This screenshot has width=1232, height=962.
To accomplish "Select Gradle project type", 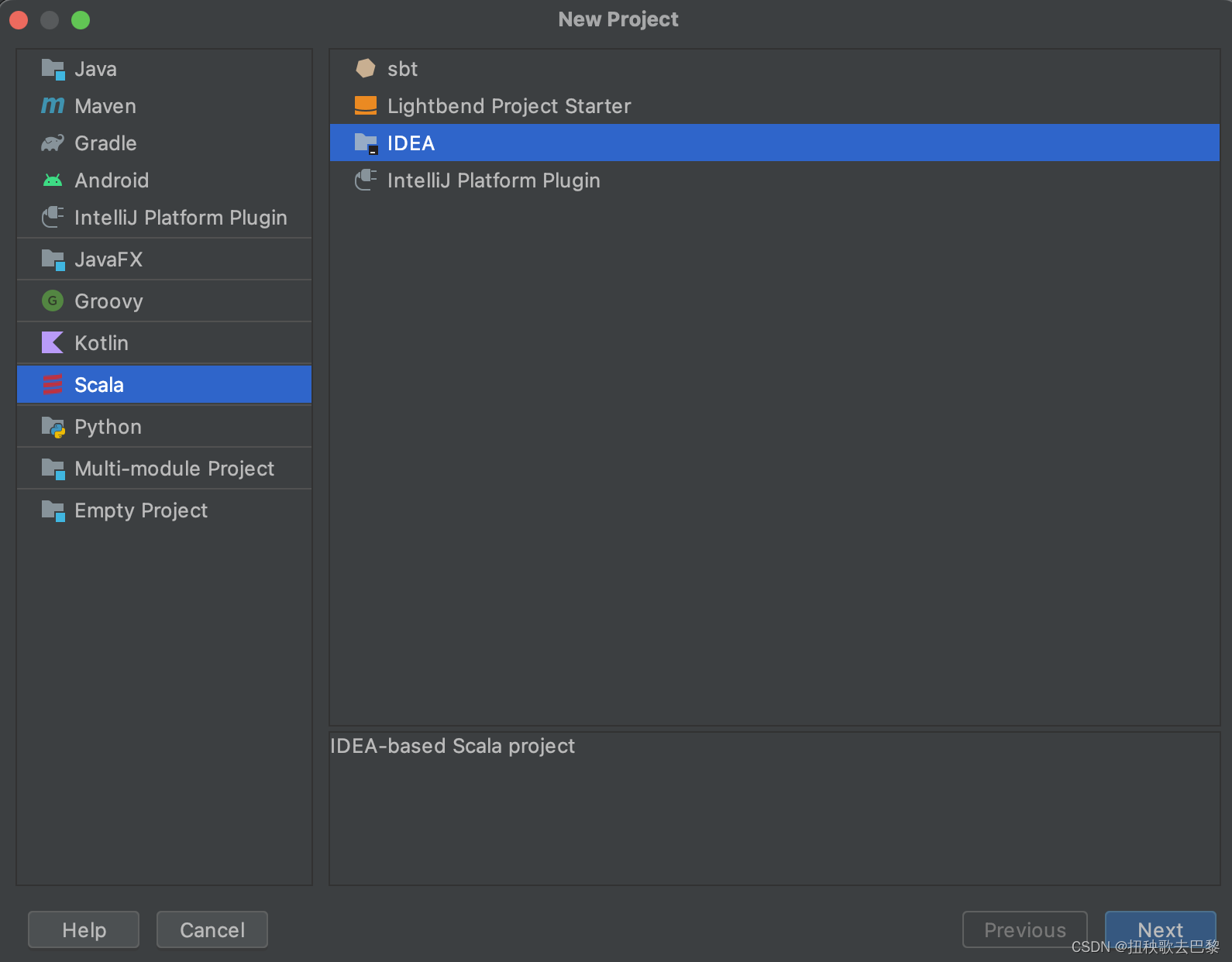I will coord(164,143).
